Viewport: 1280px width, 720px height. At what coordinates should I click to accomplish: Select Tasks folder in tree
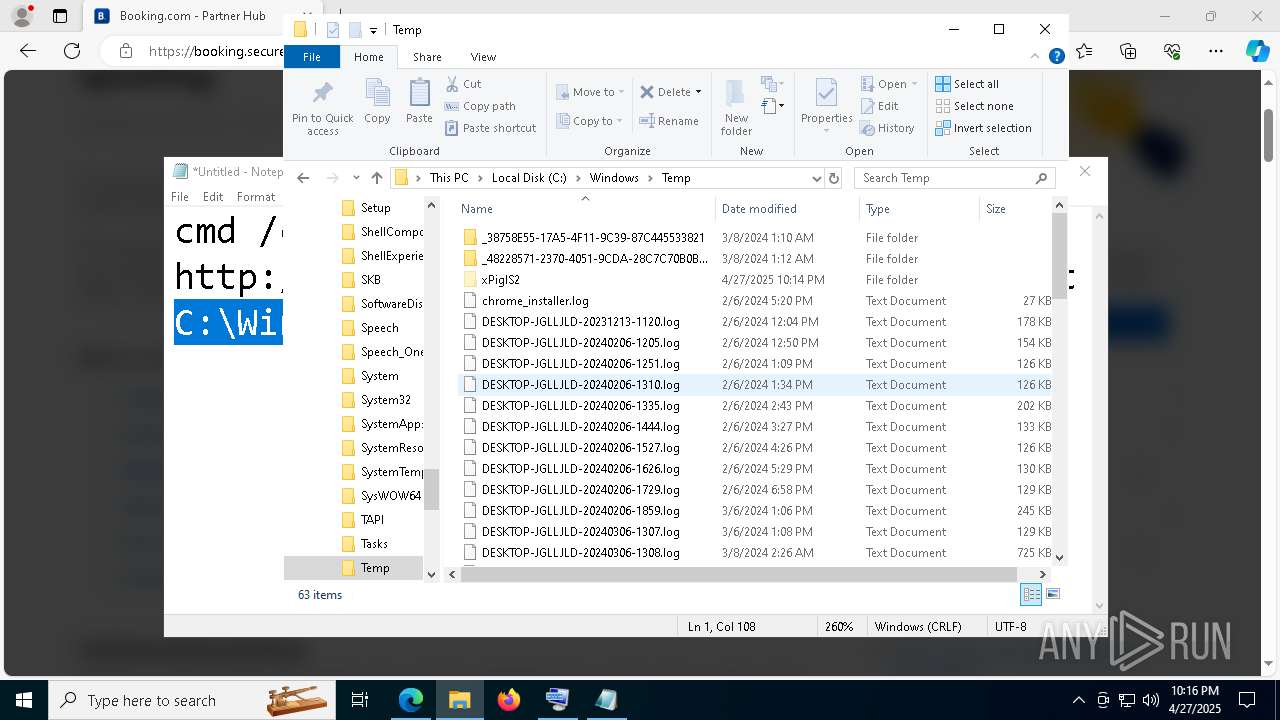click(x=374, y=544)
